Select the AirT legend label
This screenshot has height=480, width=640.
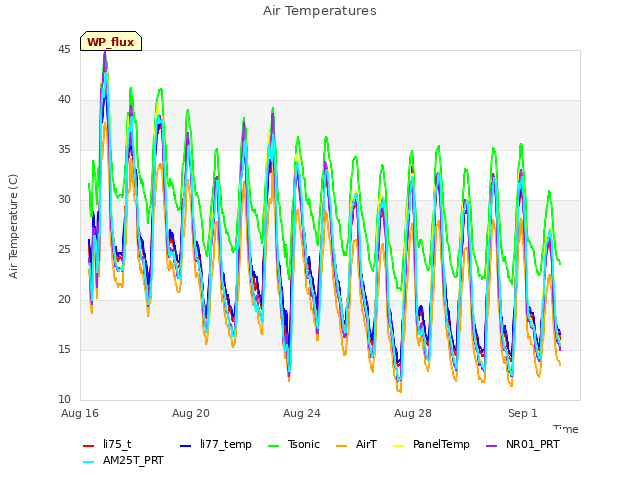(x=356, y=444)
